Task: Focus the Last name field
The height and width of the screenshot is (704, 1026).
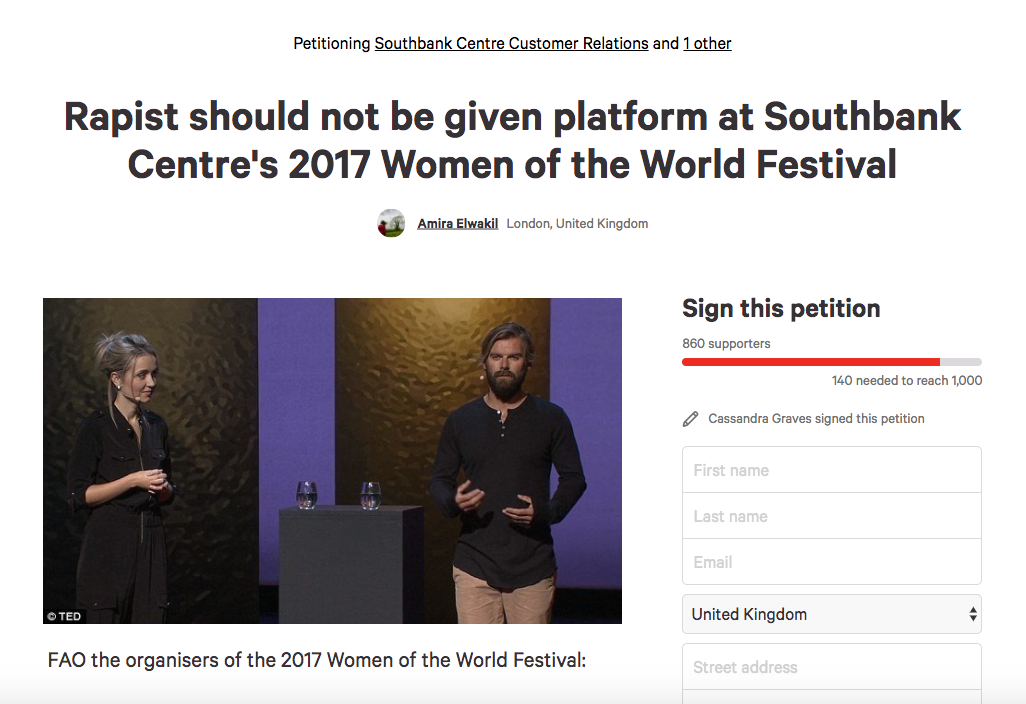Action: pyautogui.click(x=832, y=516)
